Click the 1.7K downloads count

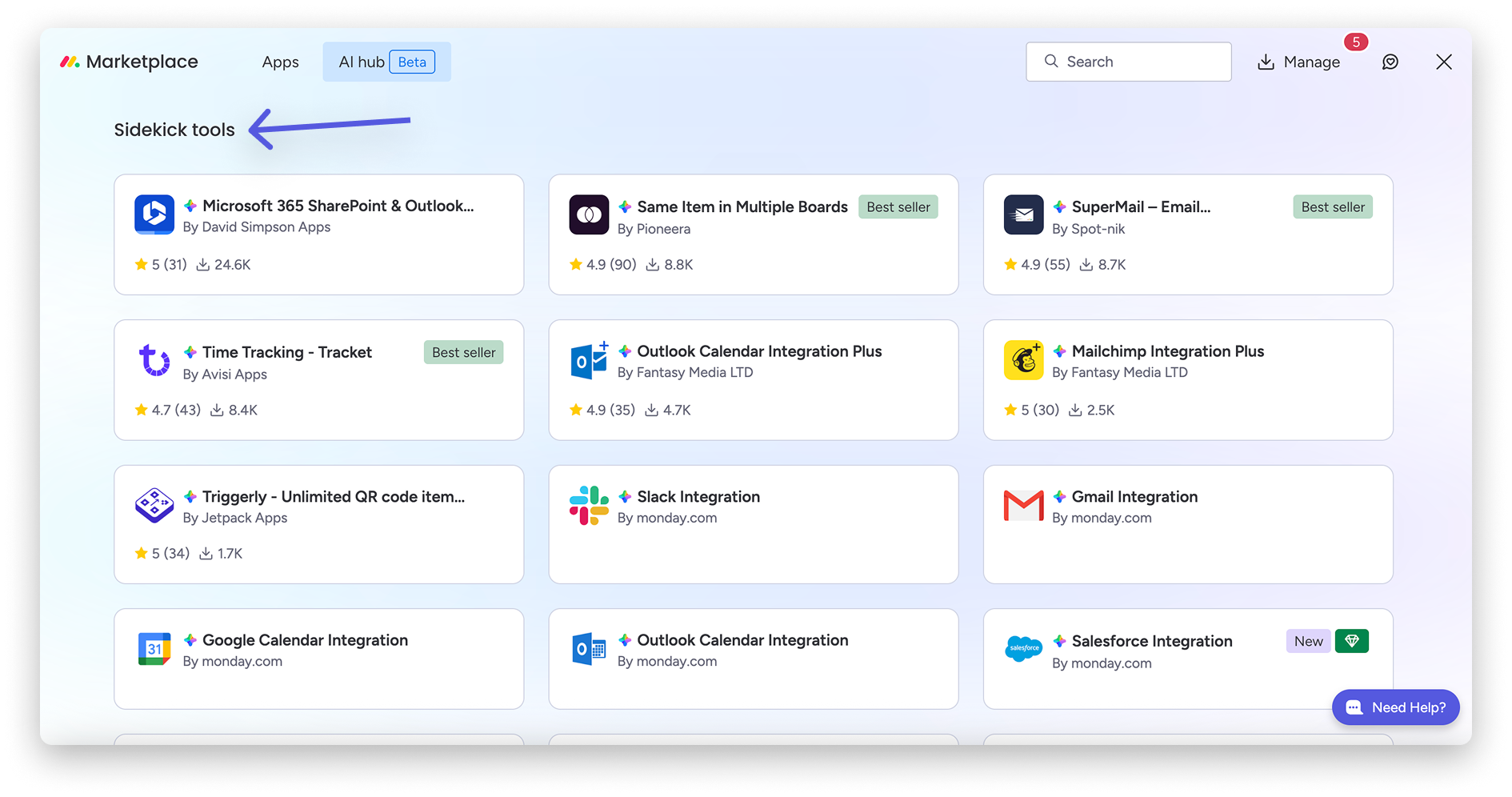point(230,553)
